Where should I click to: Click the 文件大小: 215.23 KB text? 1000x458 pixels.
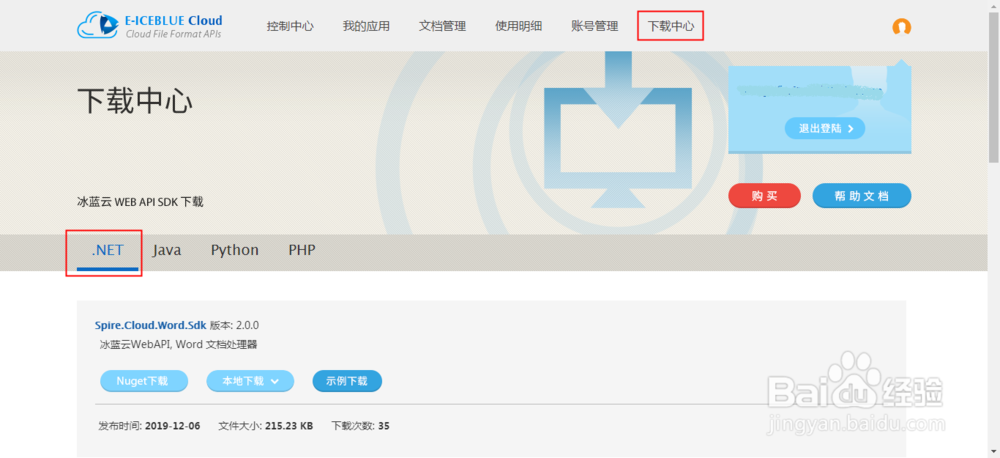click(265, 425)
